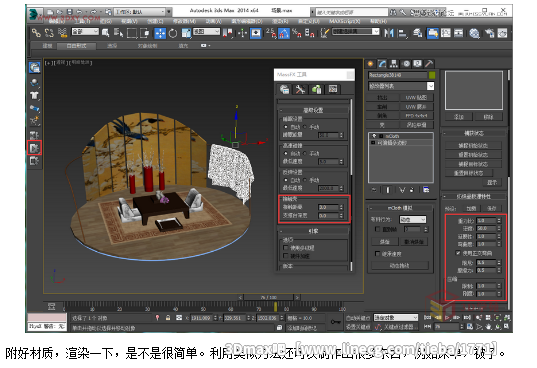Click the 自动关键点 auto key button

point(358,318)
